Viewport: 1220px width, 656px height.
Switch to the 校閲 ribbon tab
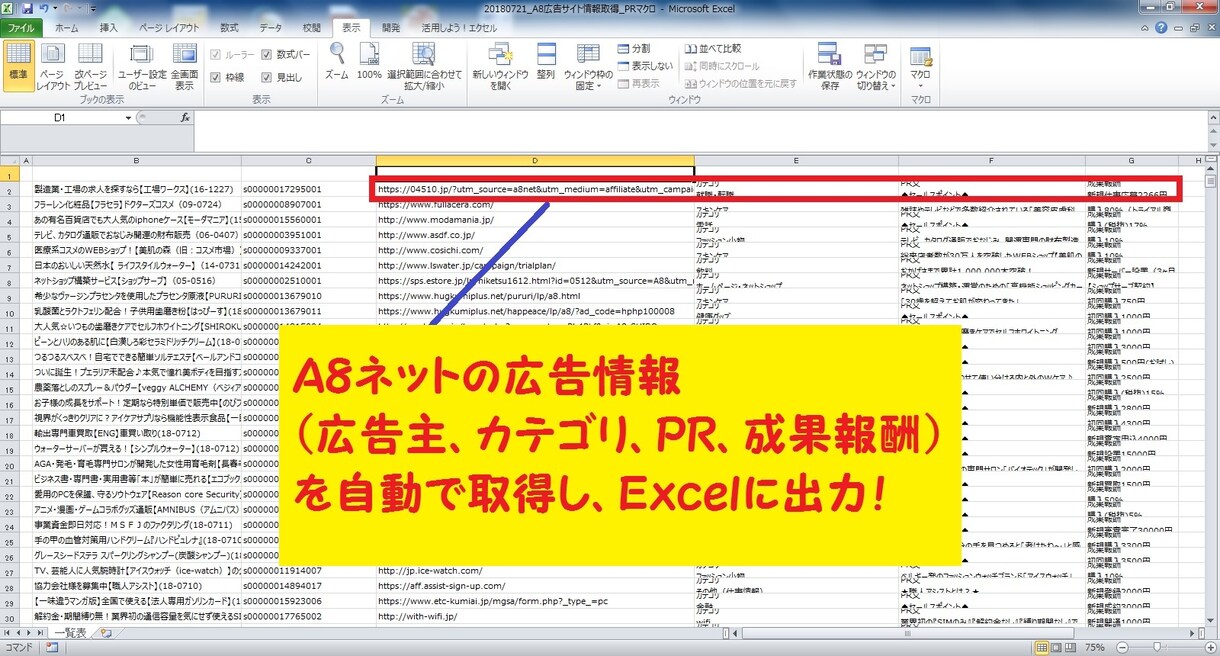312,28
